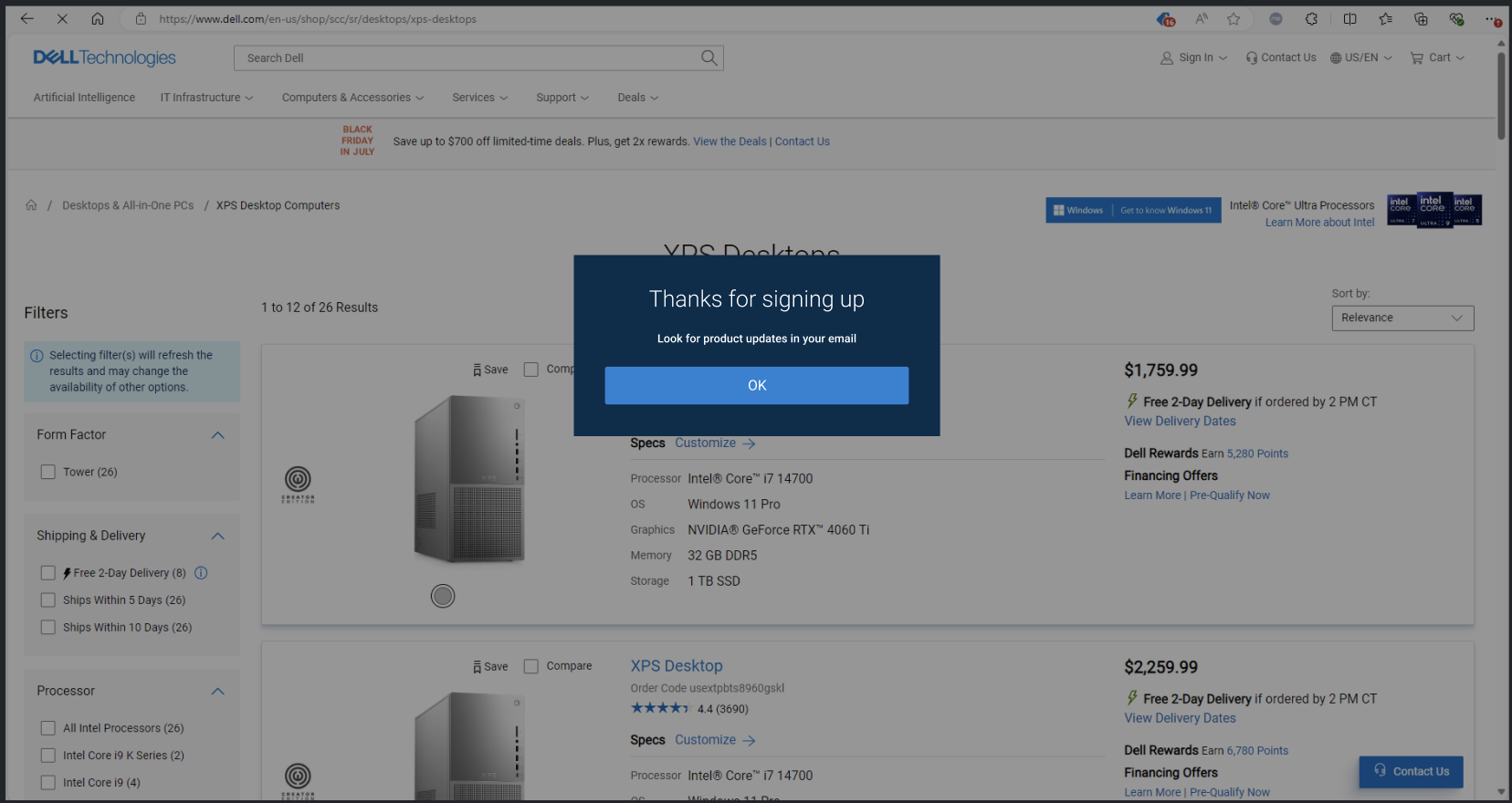This screenshot has height=803, width=1512.
Task: Go back using the browser back arrow
Action: point(26,18)
